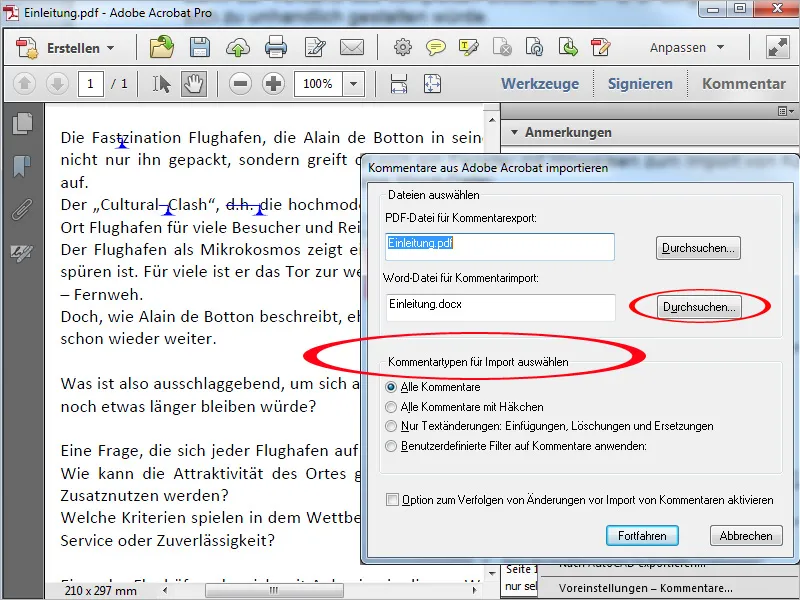Send file with the envelope email icon
The height and width of the screenshot is (600, 800).
[x=352, y=47]
